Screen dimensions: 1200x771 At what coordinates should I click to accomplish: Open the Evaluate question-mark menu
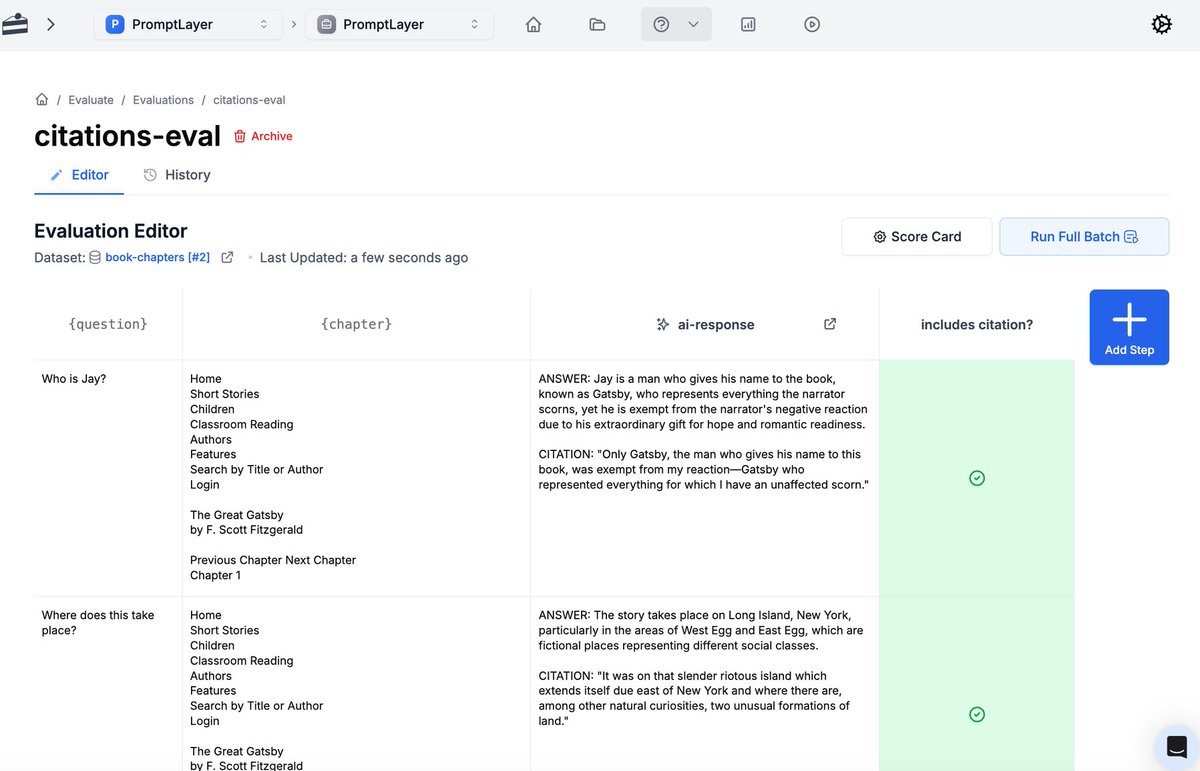pyautogui.click(x=676, y=24)
